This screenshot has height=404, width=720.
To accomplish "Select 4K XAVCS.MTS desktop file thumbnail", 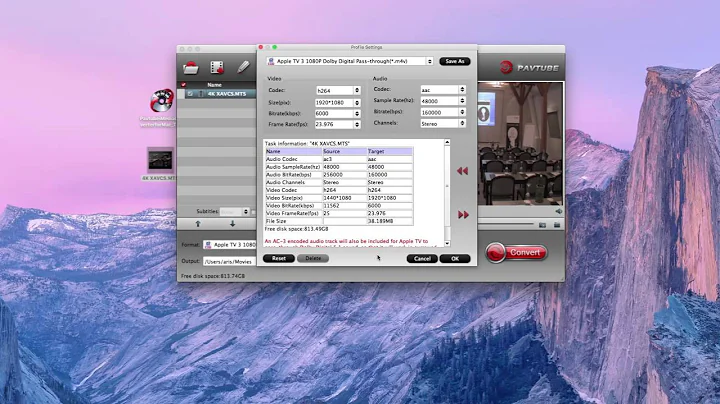I will pyautogui.click(x=160, y=160).
